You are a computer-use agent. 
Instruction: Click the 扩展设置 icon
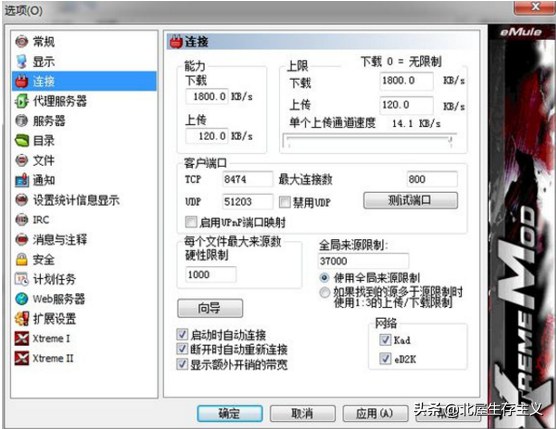tap(22, 319)
